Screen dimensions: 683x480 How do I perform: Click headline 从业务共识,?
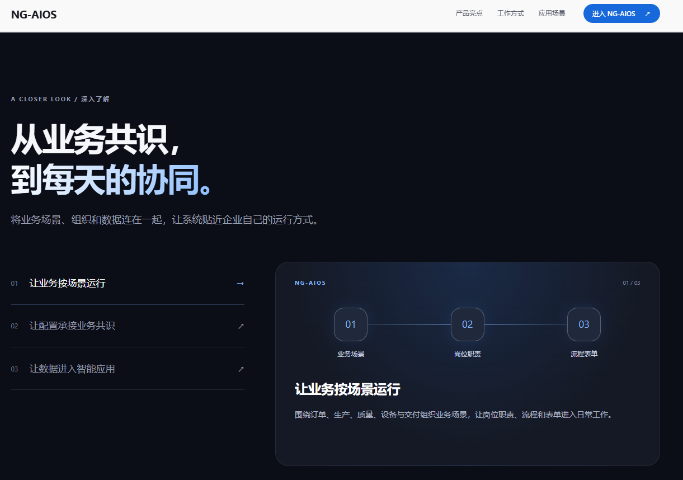[x=95, y=139]
